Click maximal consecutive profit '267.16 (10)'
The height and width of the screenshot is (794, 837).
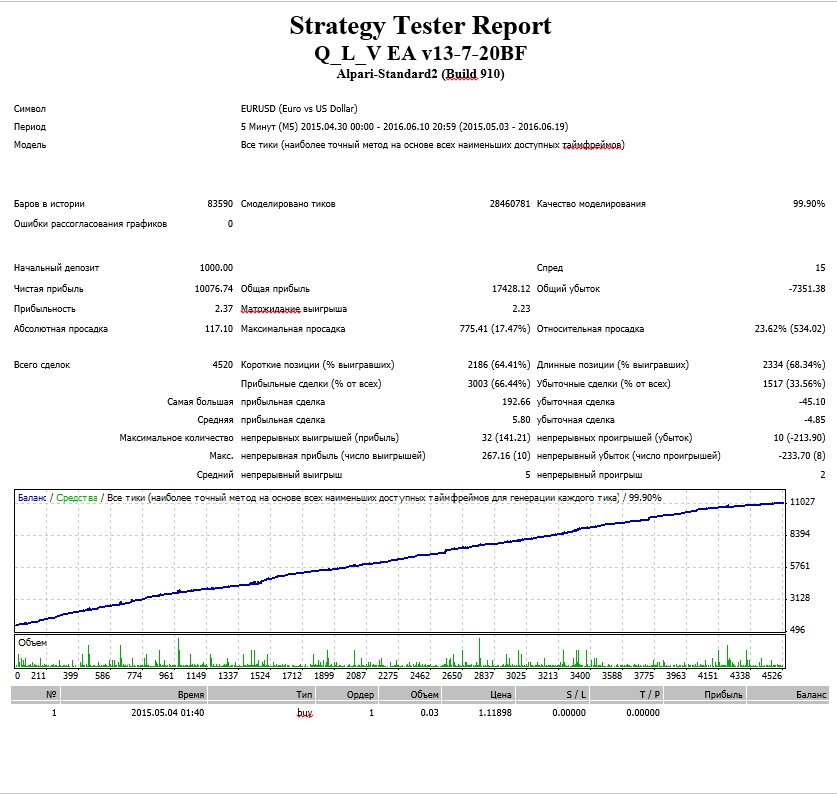click(506, 456)
